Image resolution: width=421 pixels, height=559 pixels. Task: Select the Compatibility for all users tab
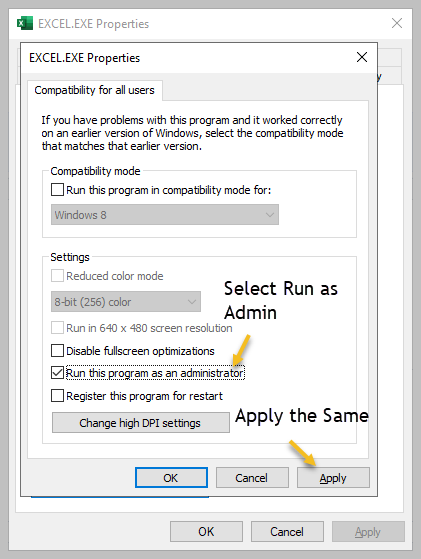(x=94, y=90)
